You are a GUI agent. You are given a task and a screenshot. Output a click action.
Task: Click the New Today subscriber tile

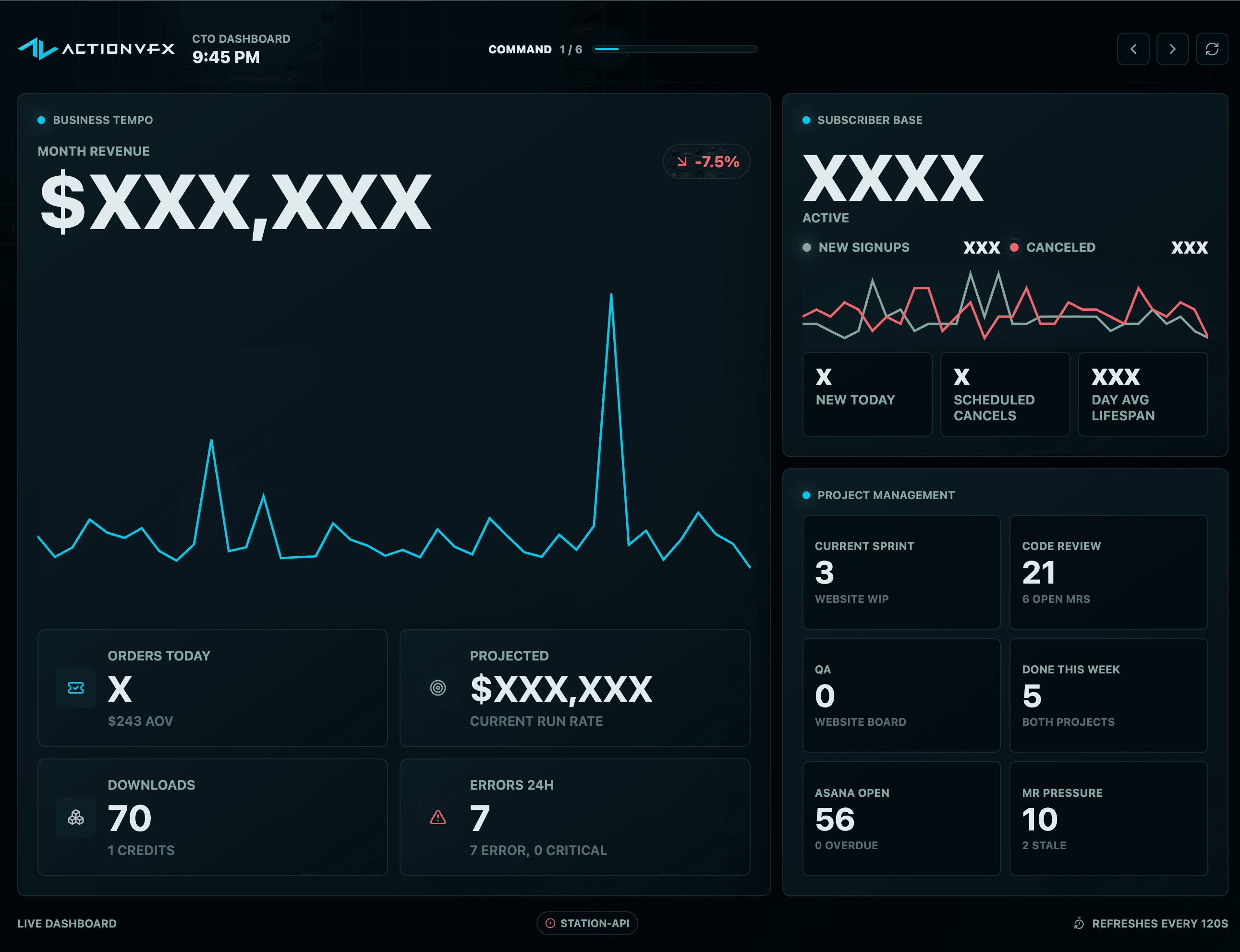tap(867, 394)
